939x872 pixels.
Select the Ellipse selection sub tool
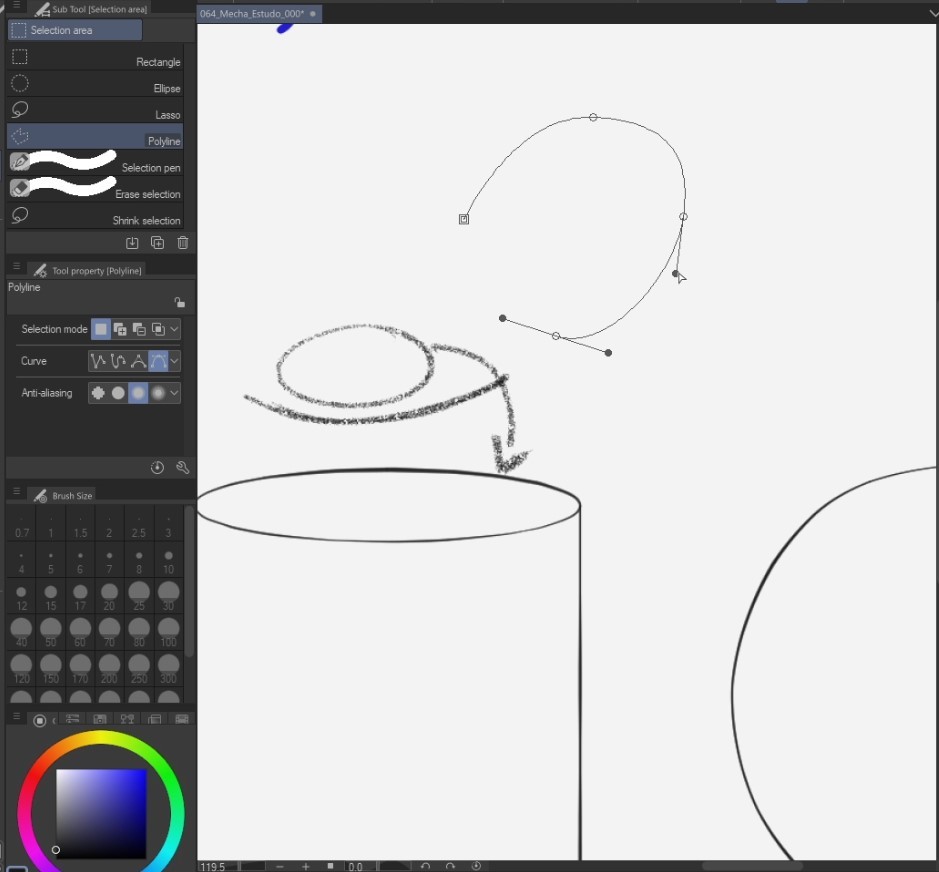point(95,84)
